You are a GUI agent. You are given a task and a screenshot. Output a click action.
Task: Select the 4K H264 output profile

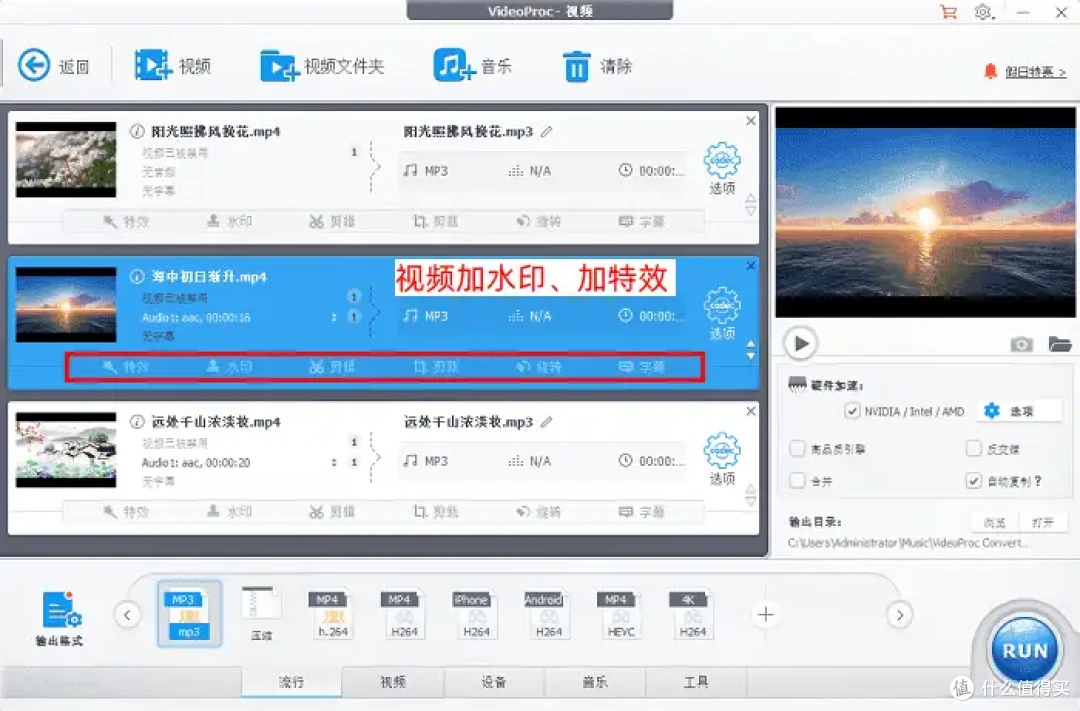point(692,614)
